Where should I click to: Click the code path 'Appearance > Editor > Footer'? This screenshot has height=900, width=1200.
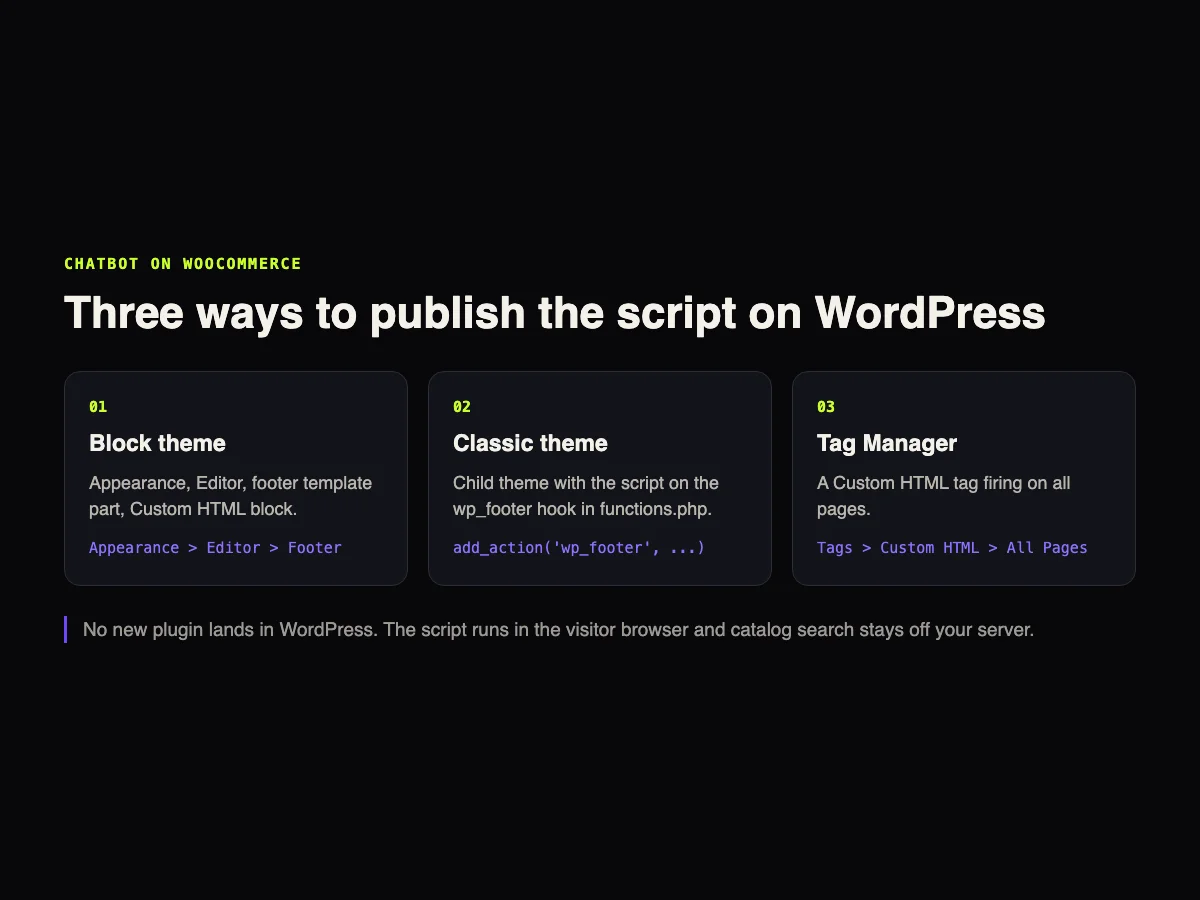coord(215,548)
